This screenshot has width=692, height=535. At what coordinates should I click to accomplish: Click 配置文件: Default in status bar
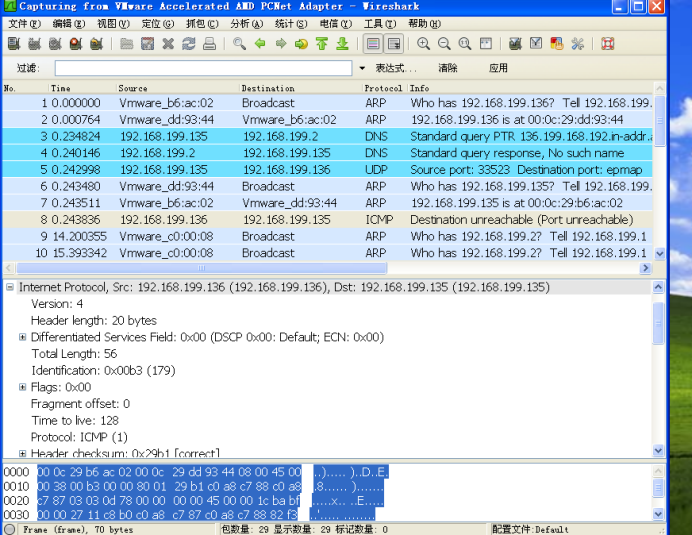coord(530,529)
